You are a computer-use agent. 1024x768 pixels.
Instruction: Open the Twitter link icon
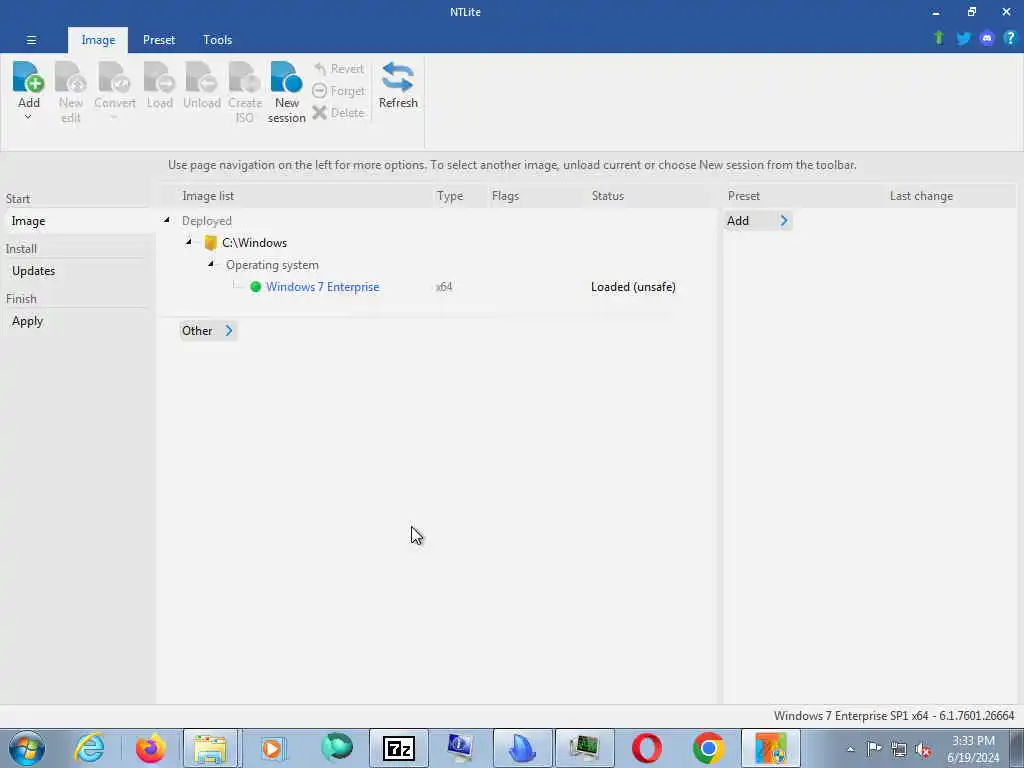(963, 39)
